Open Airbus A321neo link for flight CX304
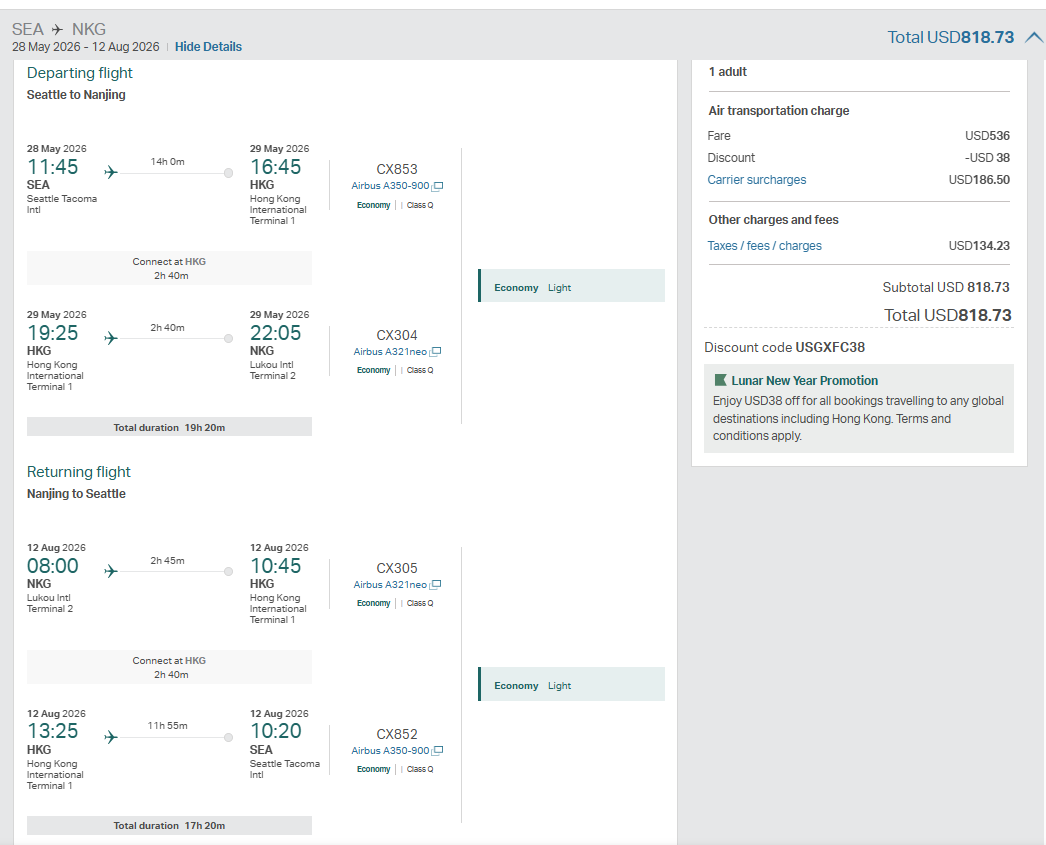Image resolution: width=1046 pixels, height=845 pixels. (390, 352)
